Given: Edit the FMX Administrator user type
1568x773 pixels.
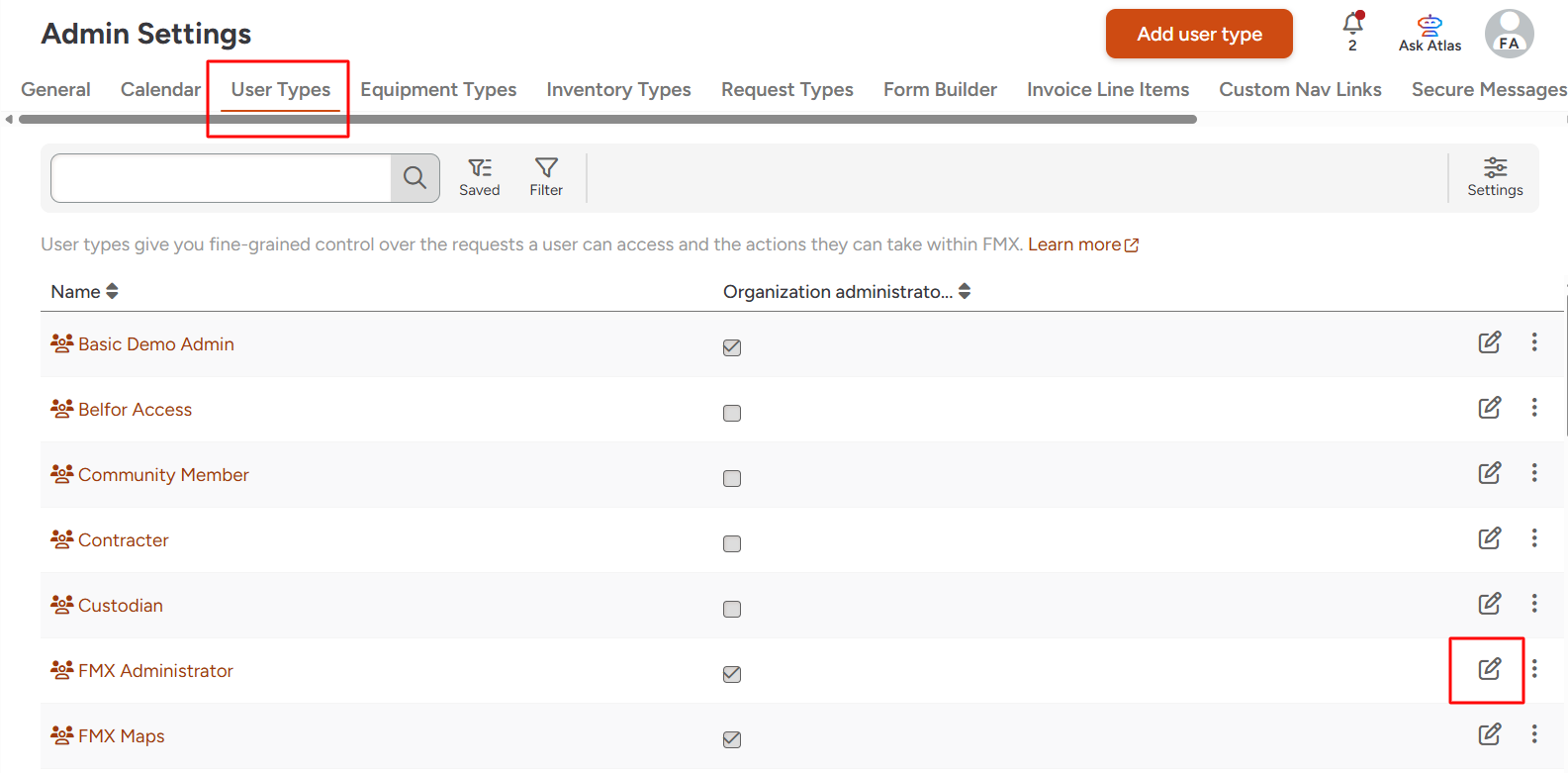Looking at the screenshot, I should point(1489,670).
